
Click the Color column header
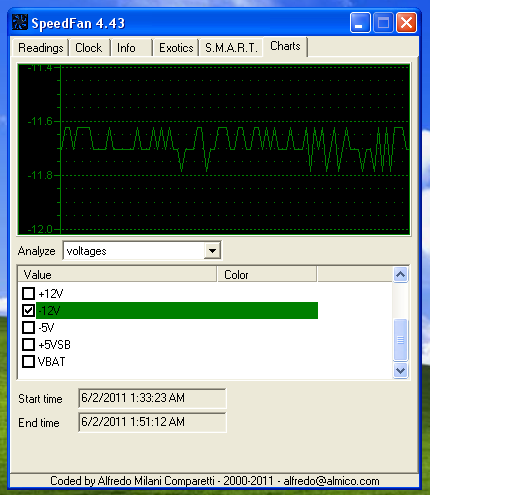click(x=267, y=275)
